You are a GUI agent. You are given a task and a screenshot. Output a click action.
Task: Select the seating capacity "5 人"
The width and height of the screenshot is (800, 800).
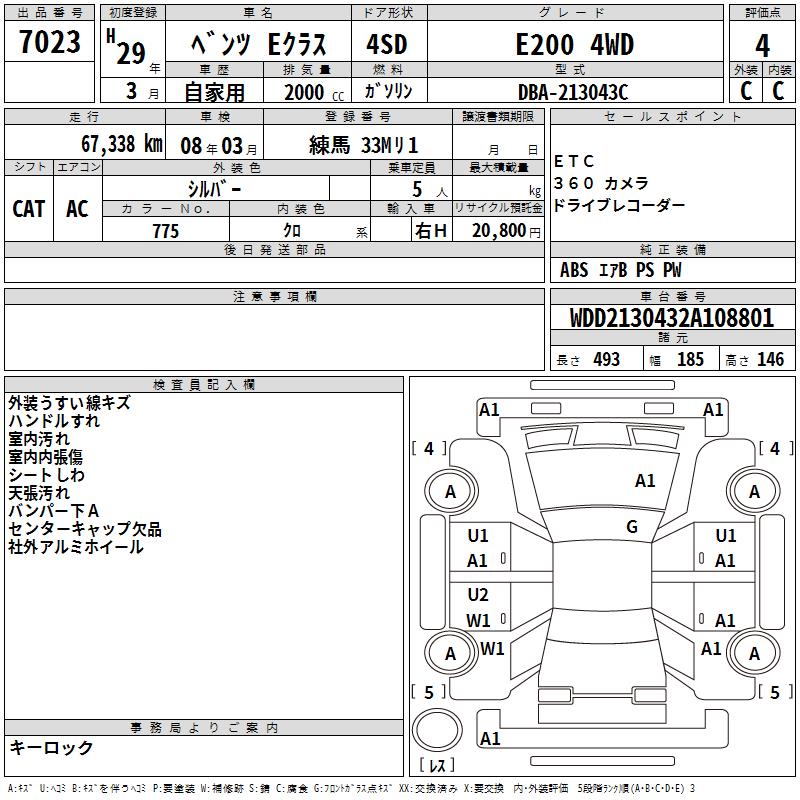(x=430, y=190)
